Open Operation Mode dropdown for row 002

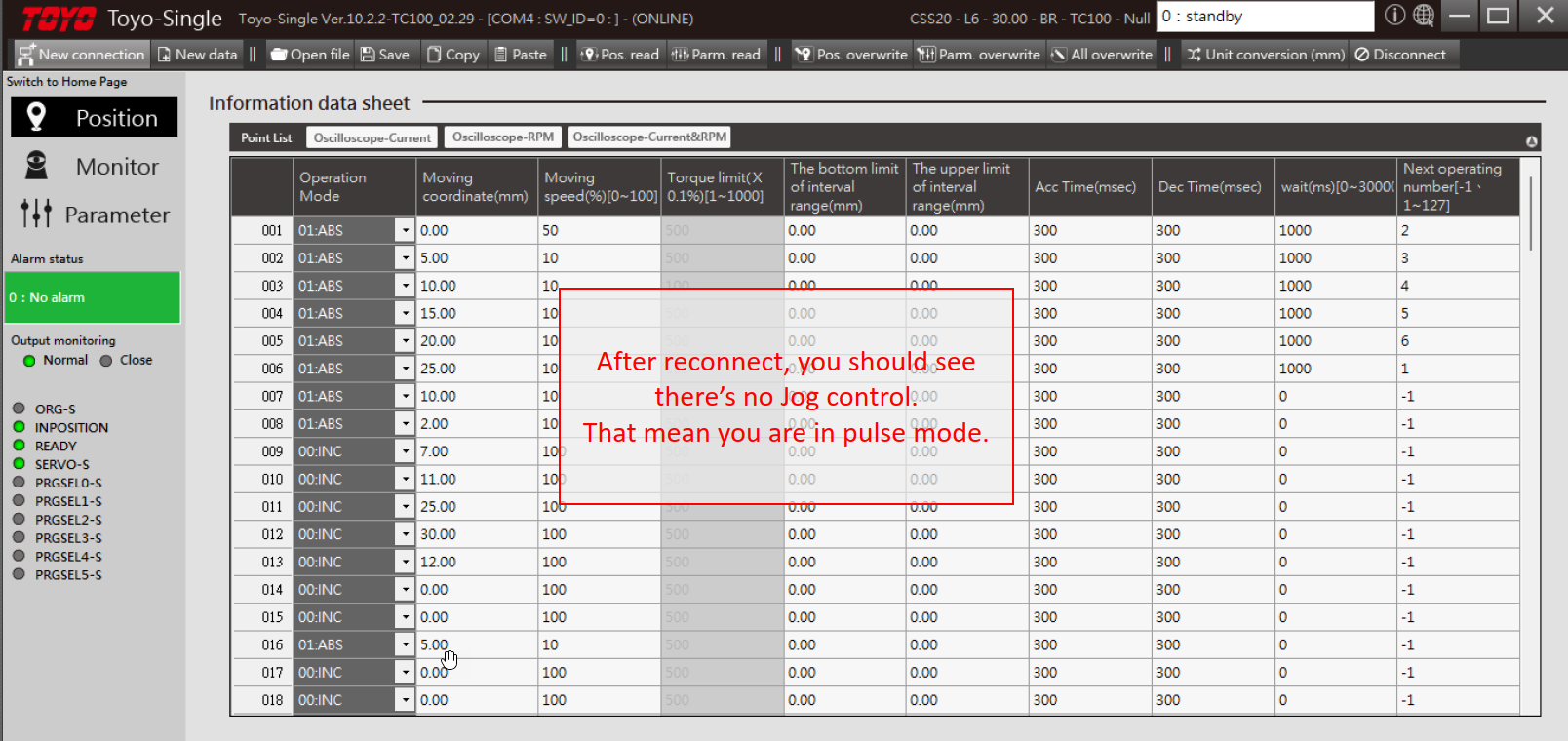click(406, 258)
